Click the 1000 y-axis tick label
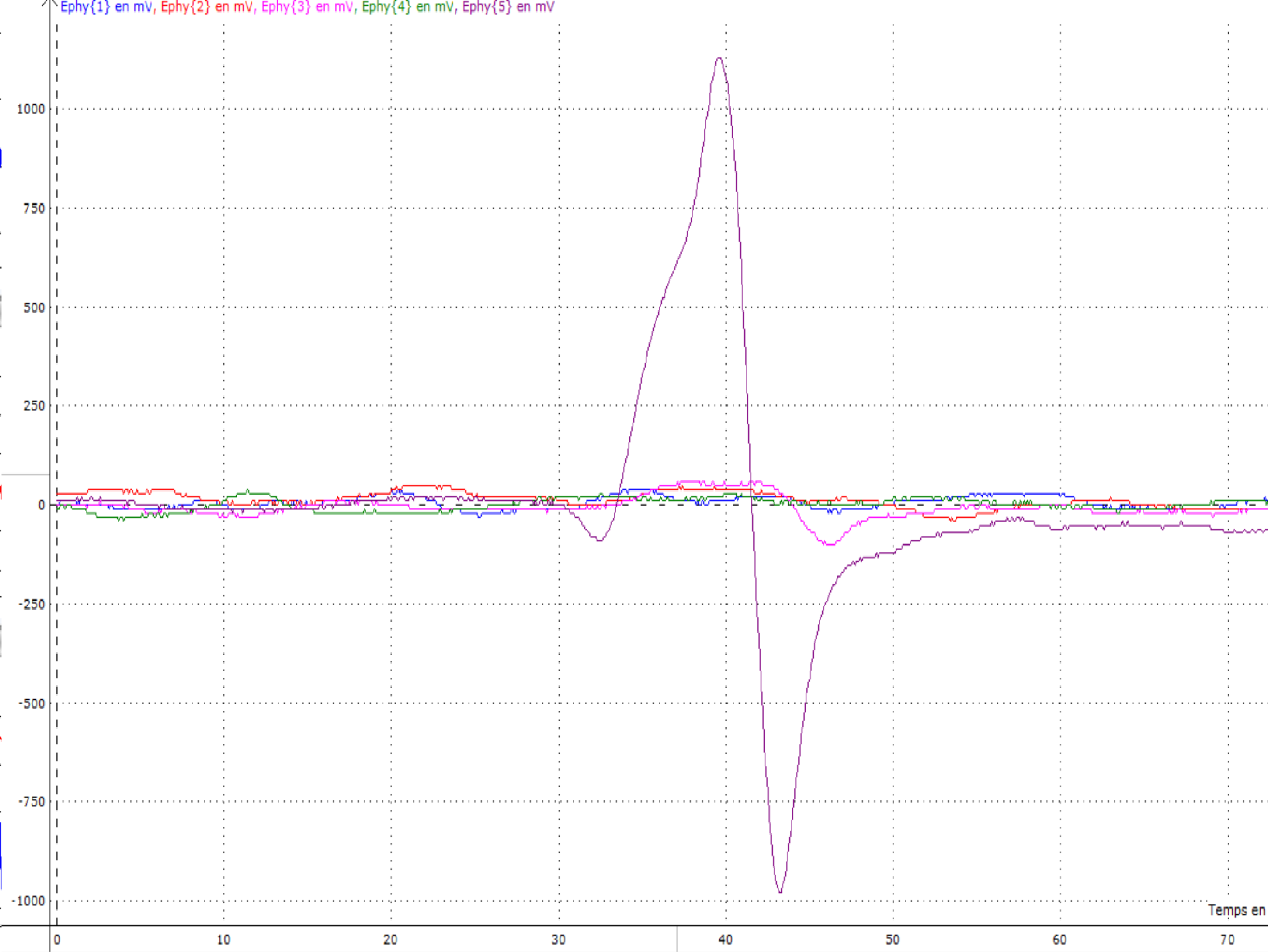1268x952 pixels. pos(31,109)
